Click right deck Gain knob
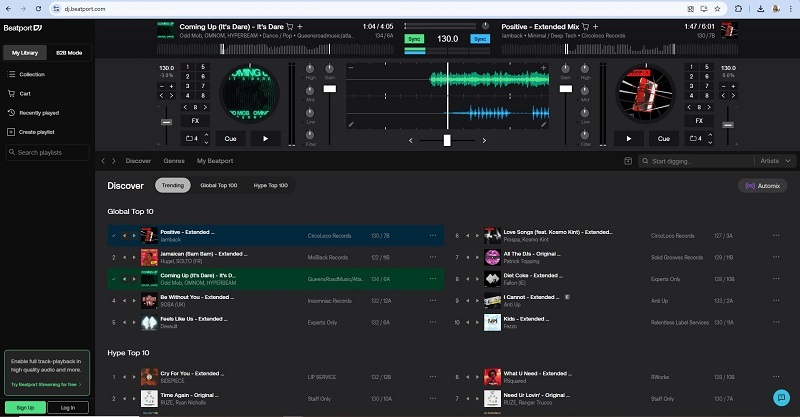Viewport: 800px width, 417px height. [565, 68]
